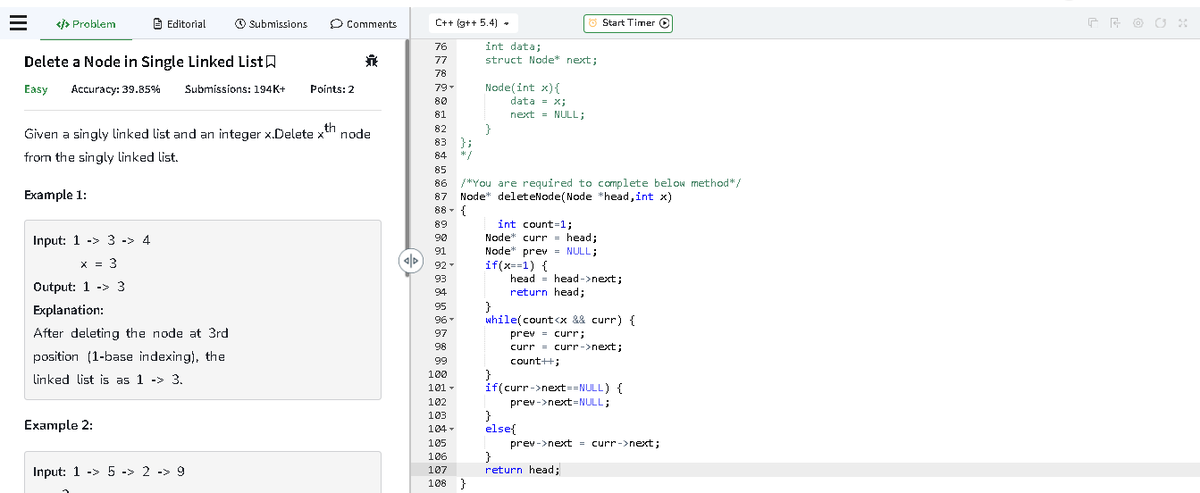
Task: Collapse the fold arrow at line 92
Action: coord(454,266)
